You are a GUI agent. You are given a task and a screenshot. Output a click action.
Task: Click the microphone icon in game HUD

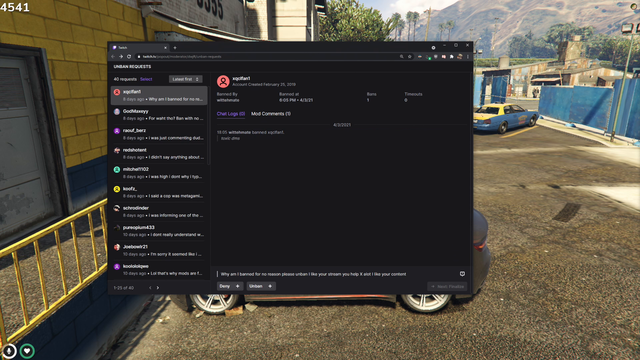tap(9, 351)
